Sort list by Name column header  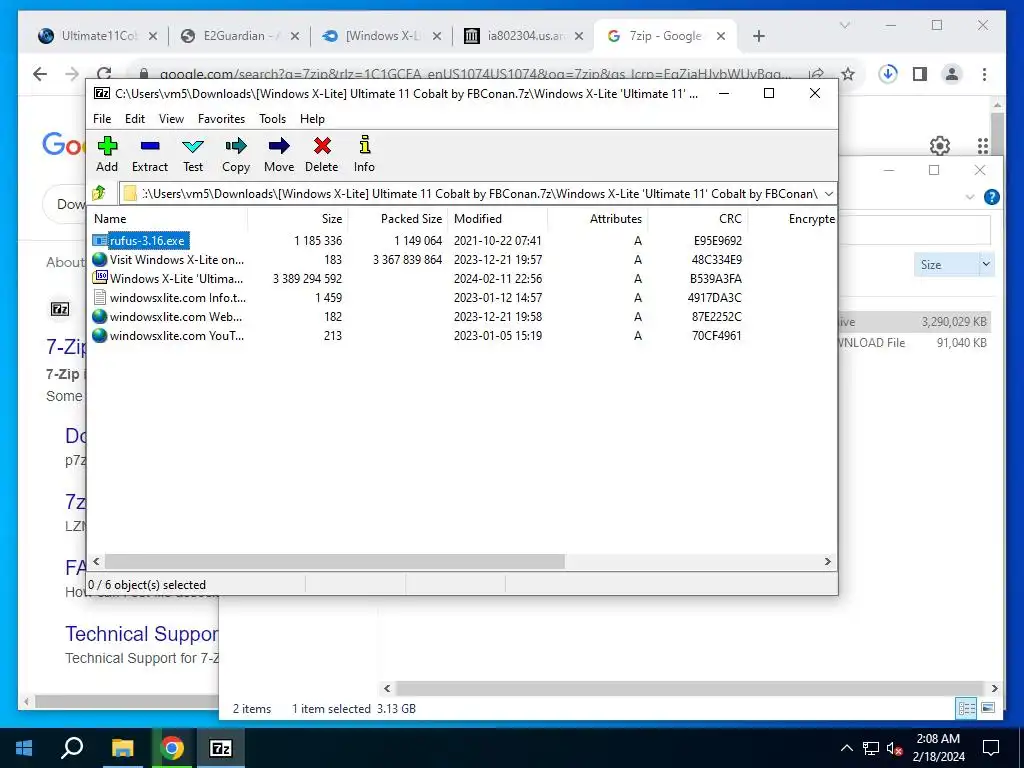167,219
